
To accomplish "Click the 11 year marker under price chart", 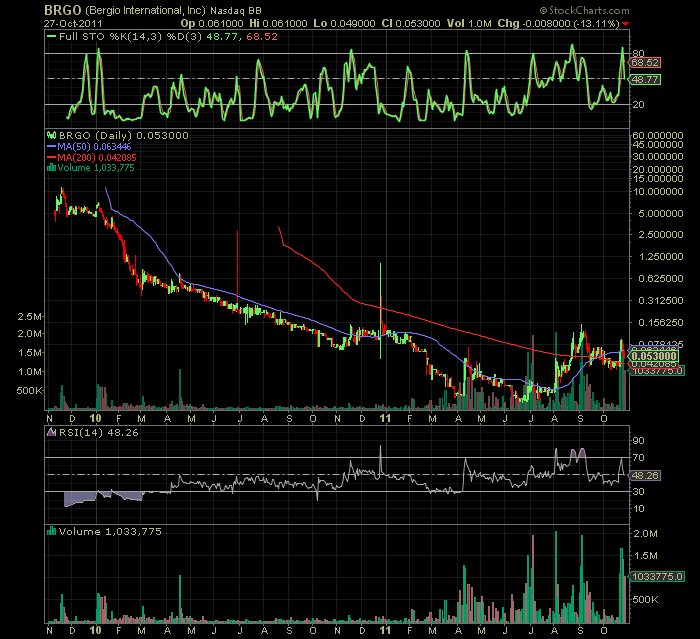I will click(x=385, y=418).
